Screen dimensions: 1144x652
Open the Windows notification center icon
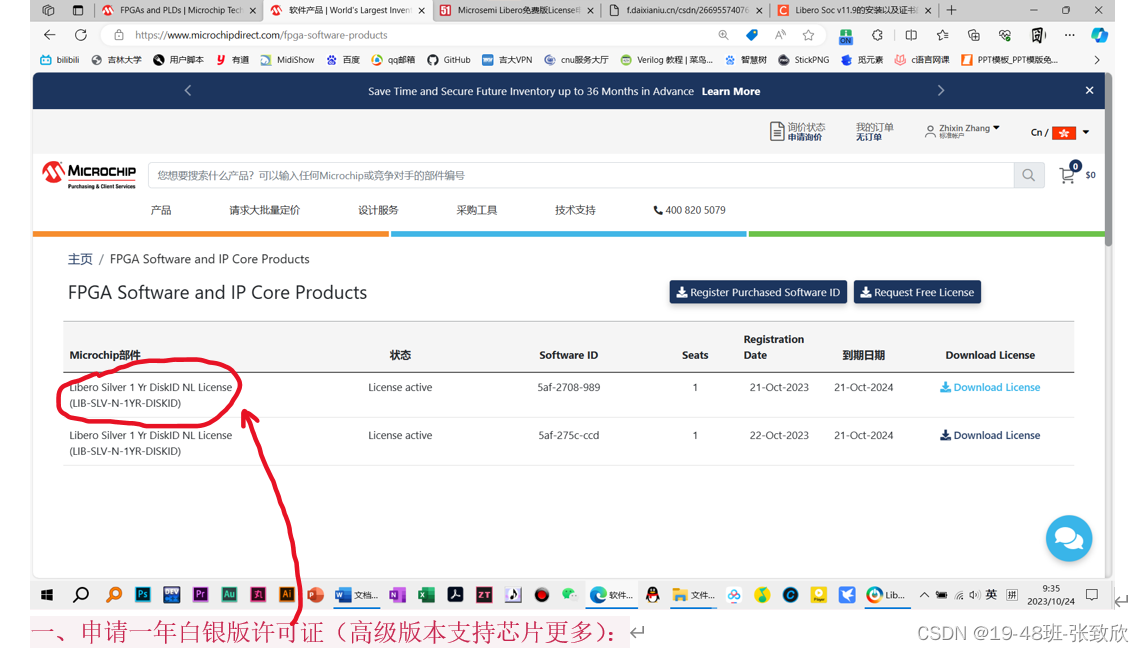pos(1091,595)
